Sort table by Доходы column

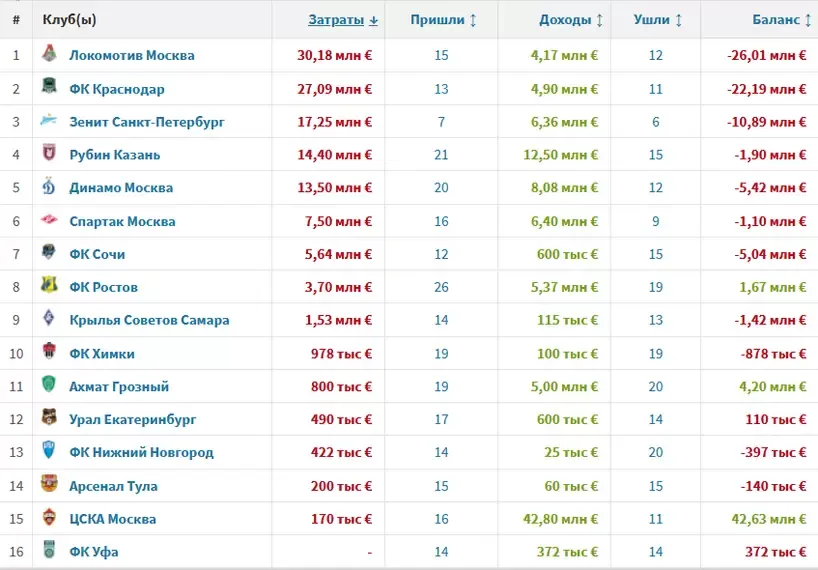tap(565, 20)
